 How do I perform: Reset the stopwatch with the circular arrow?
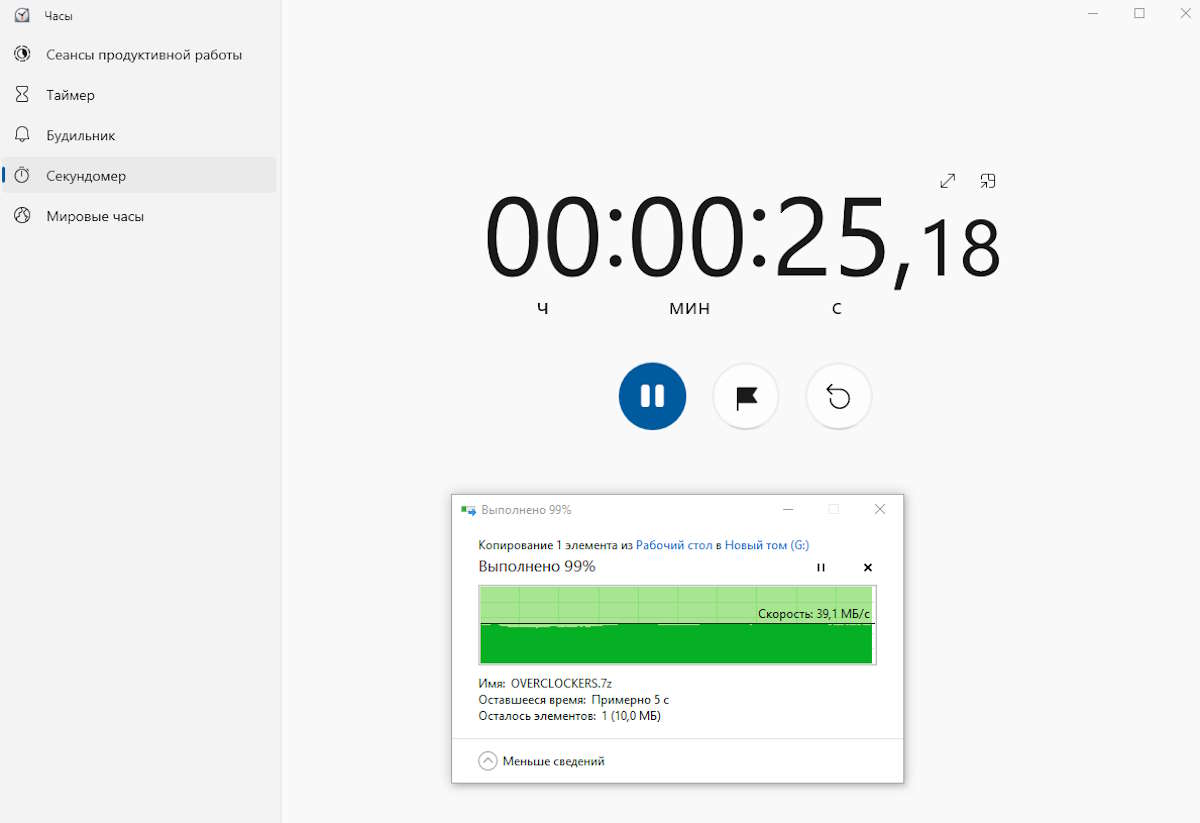pos(839,397)
